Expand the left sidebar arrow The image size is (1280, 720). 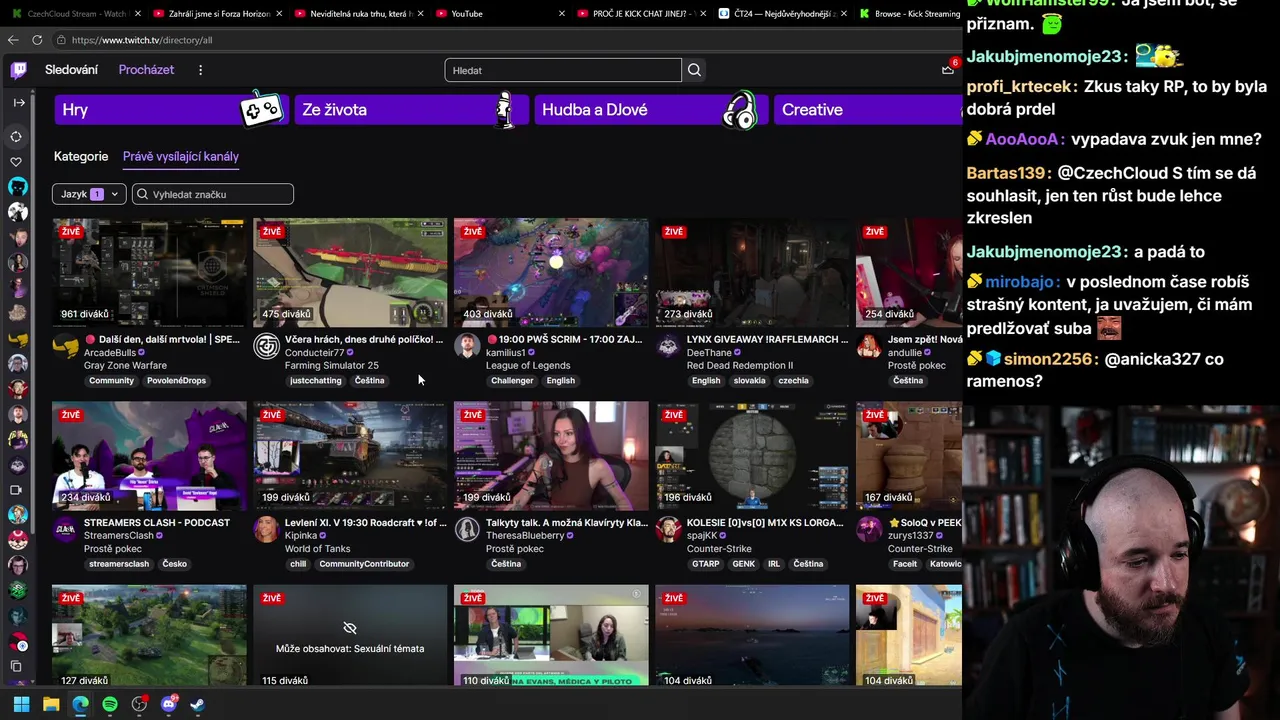tap(18, 103)
